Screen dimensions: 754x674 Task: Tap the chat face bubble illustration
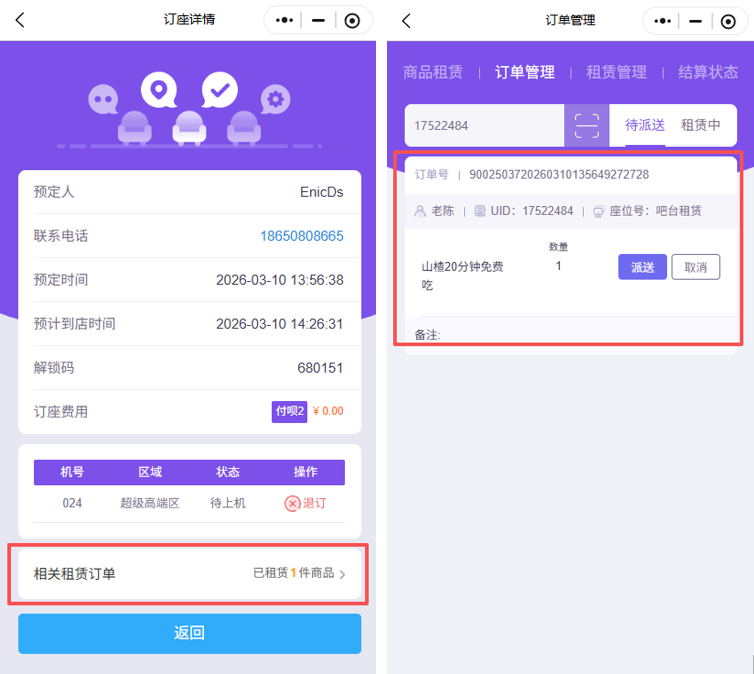pyautogui.click(x=103, y=100)
